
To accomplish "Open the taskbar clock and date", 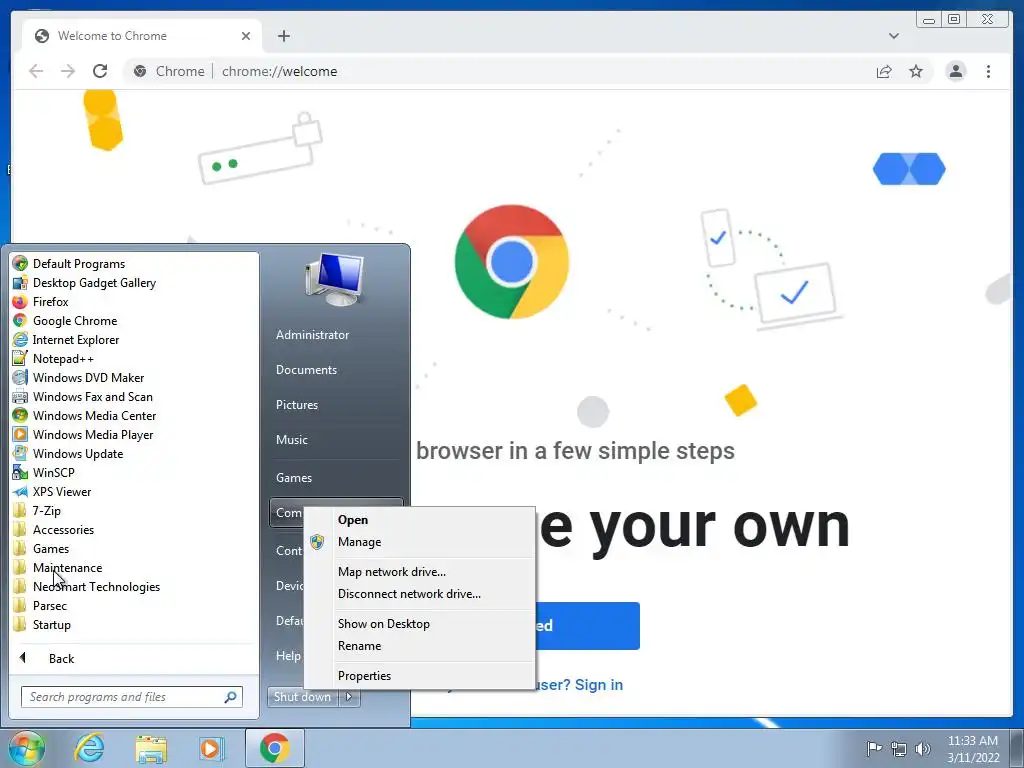I will coord(973,749).
